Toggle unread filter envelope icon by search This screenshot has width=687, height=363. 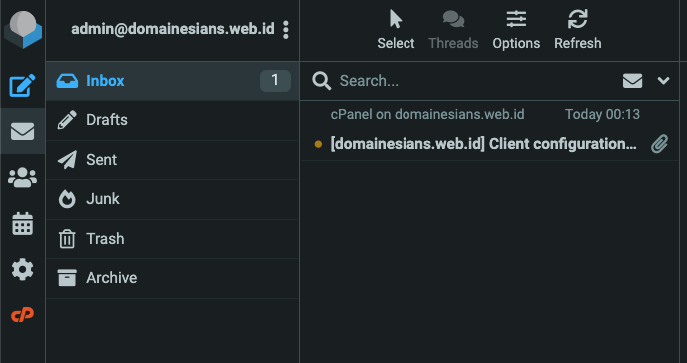632,81
